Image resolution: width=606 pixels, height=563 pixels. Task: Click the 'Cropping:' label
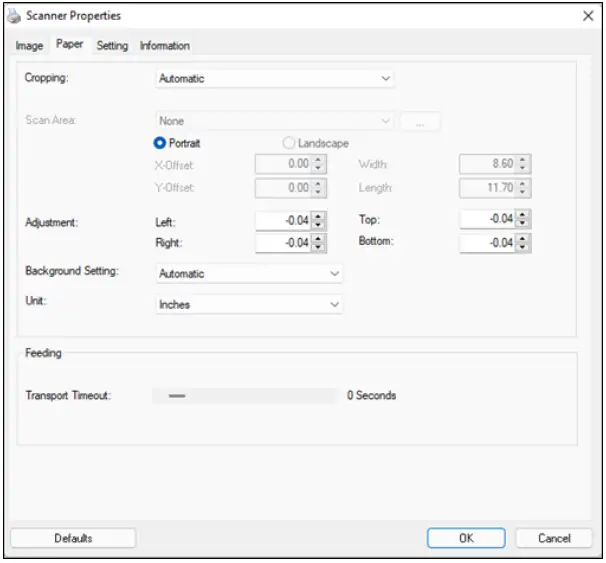coord(46,78)
